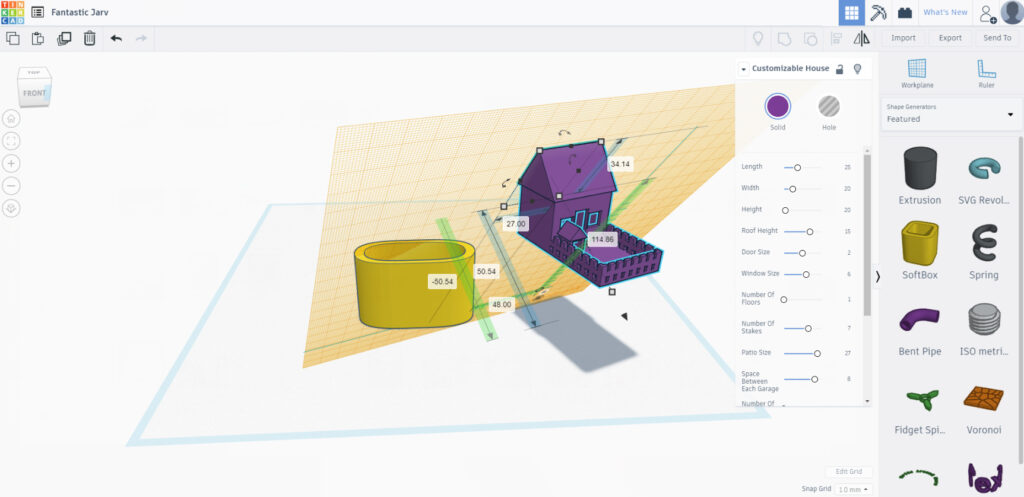
Task: Switch to 3D design grid view
Action: 852,12
